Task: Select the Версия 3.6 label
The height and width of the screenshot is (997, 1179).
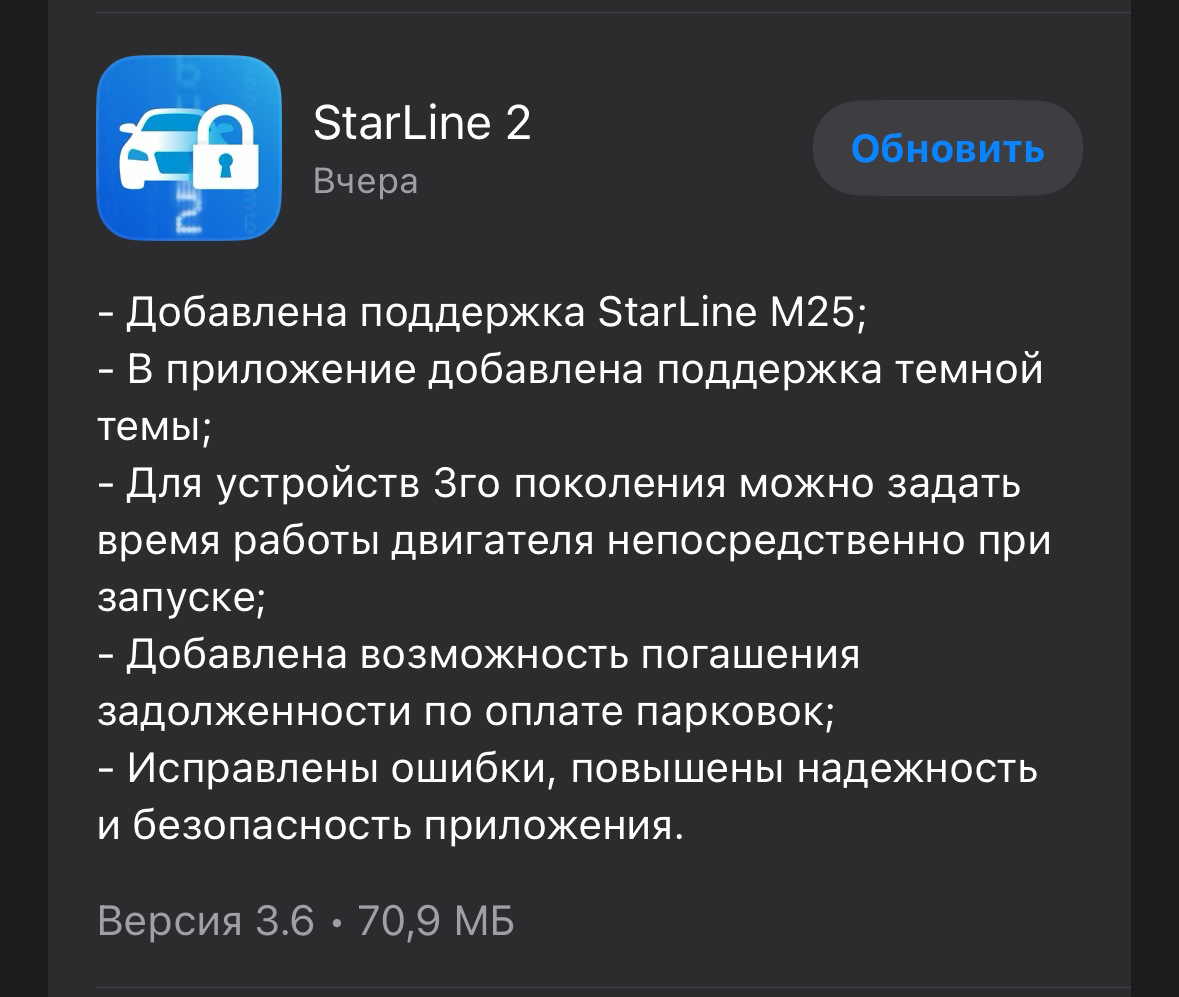Action: point(206,920)
